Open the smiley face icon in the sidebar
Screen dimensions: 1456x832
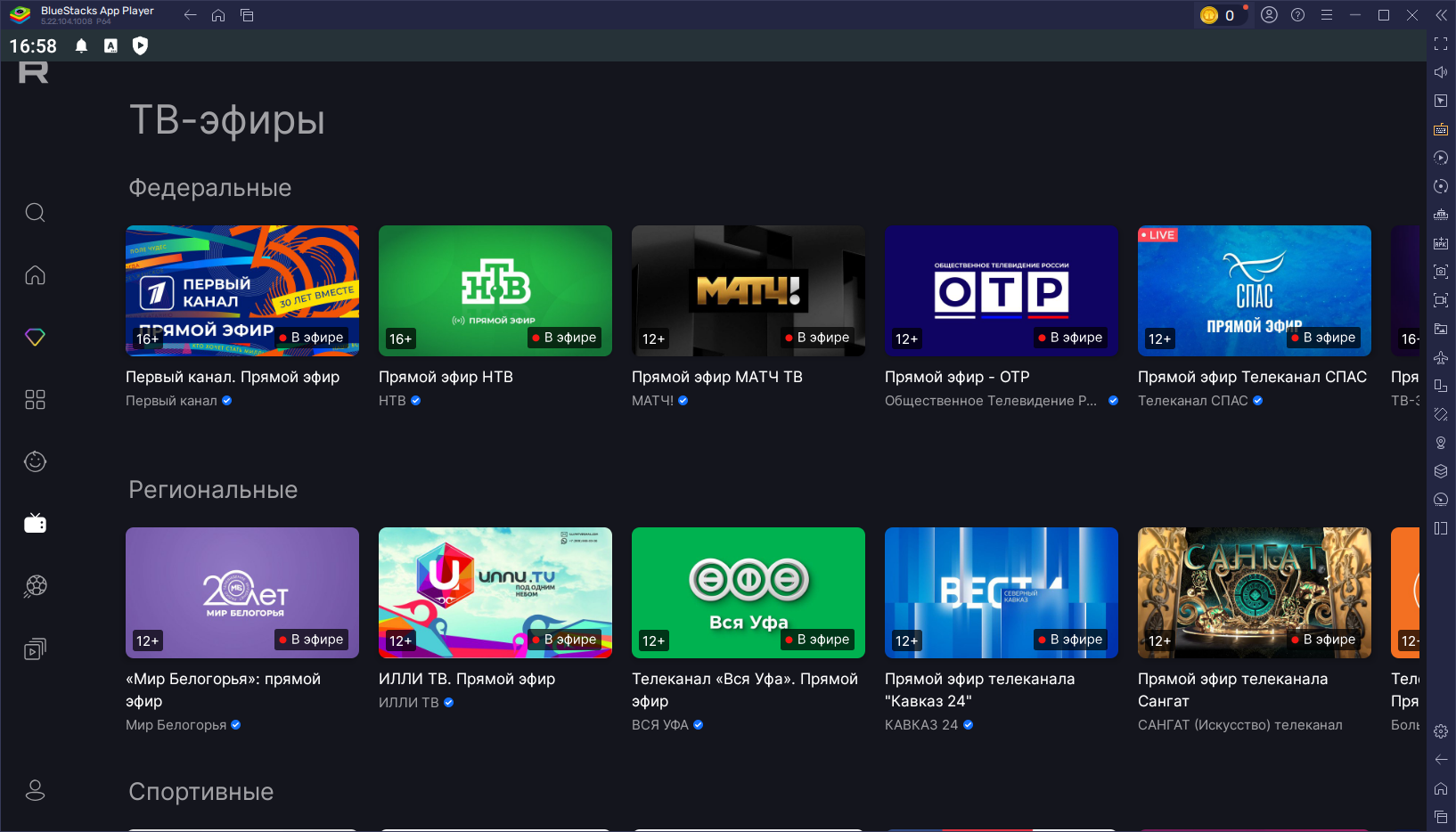[x=35, y=461]
